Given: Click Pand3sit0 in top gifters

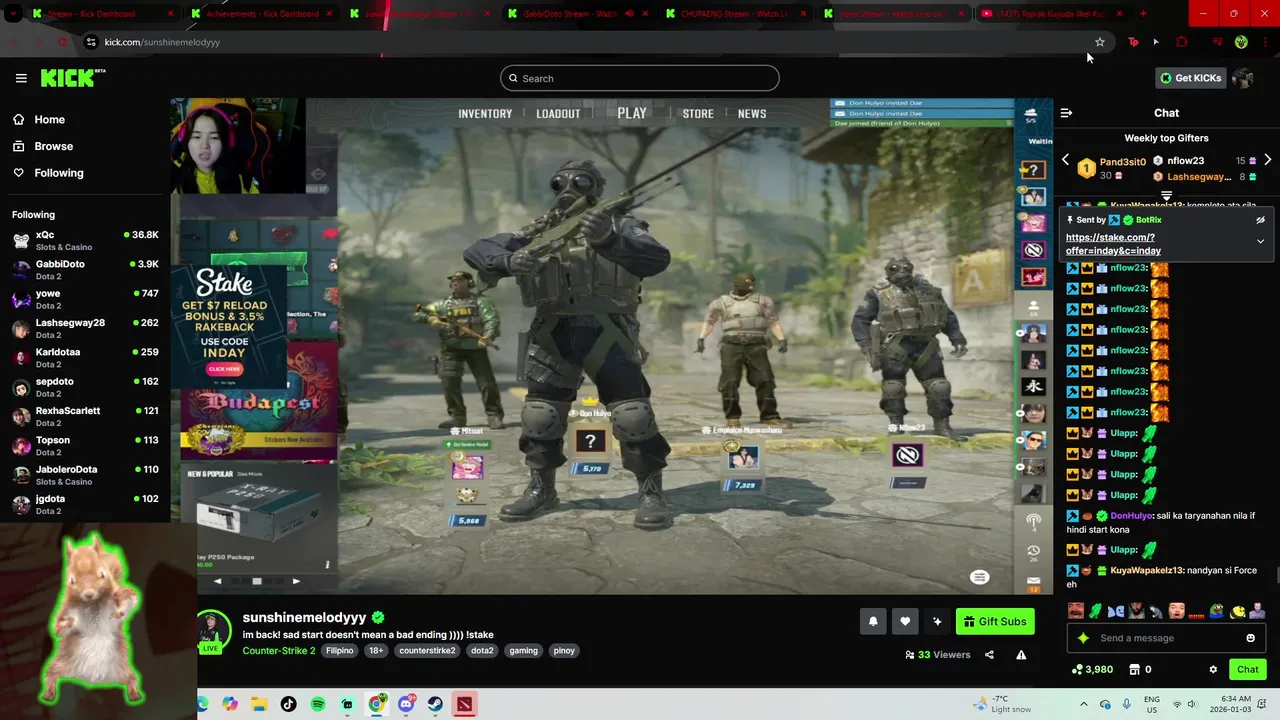Looking at the screenshot, I should [x=1122, y=162].
